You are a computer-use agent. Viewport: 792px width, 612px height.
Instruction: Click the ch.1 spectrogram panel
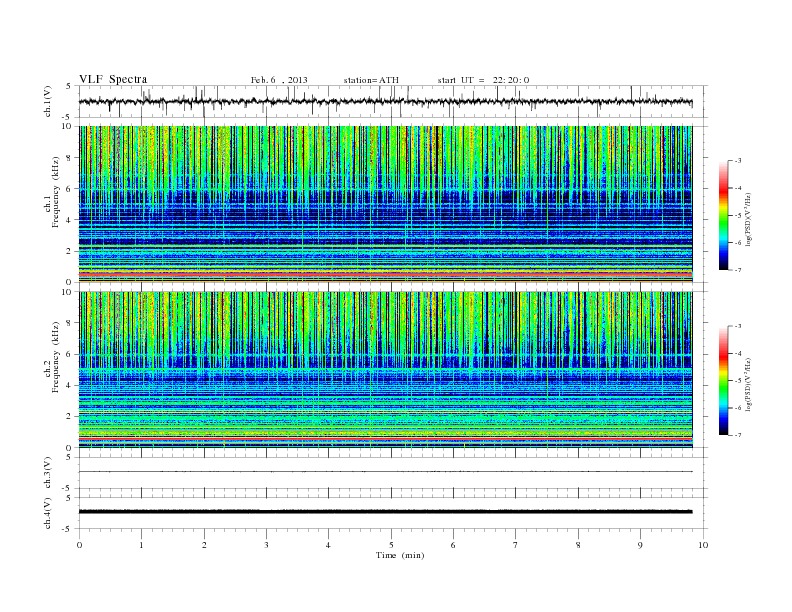(x=385, y=204)
